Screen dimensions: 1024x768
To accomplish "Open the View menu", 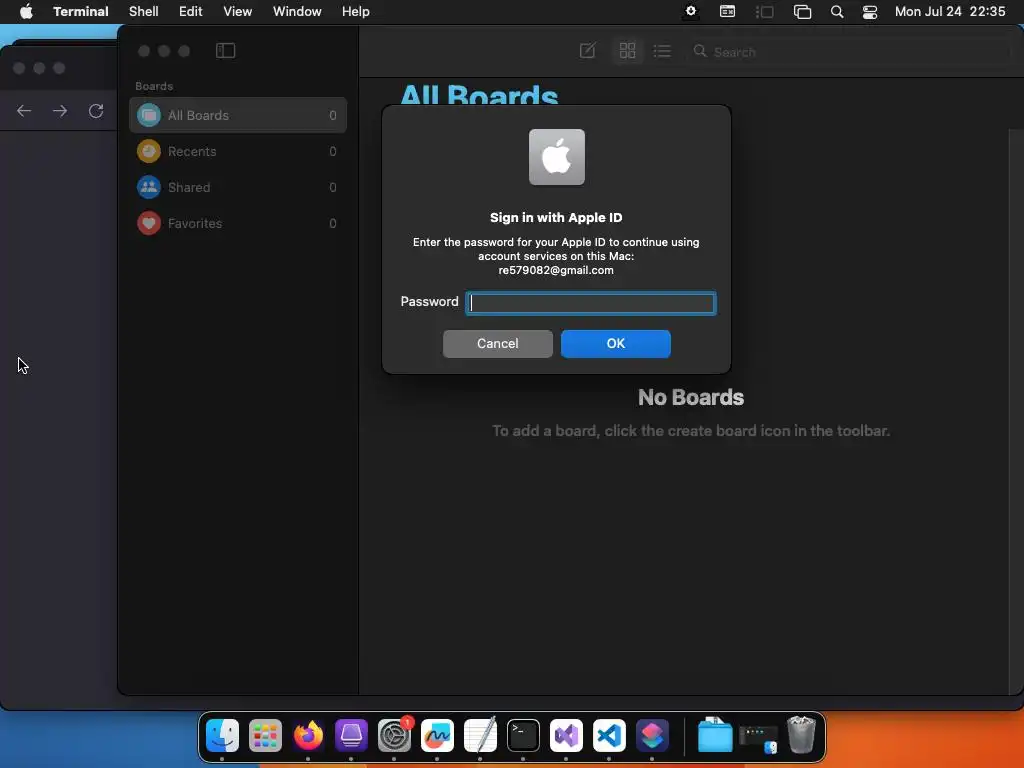I will click(x=238, y=12).
